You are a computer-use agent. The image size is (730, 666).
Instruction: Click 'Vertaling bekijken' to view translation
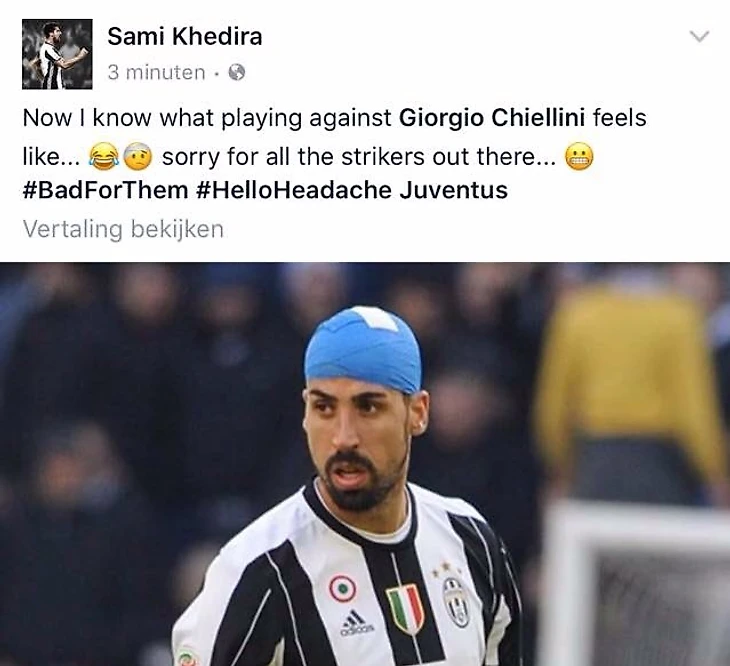(123, 229)
